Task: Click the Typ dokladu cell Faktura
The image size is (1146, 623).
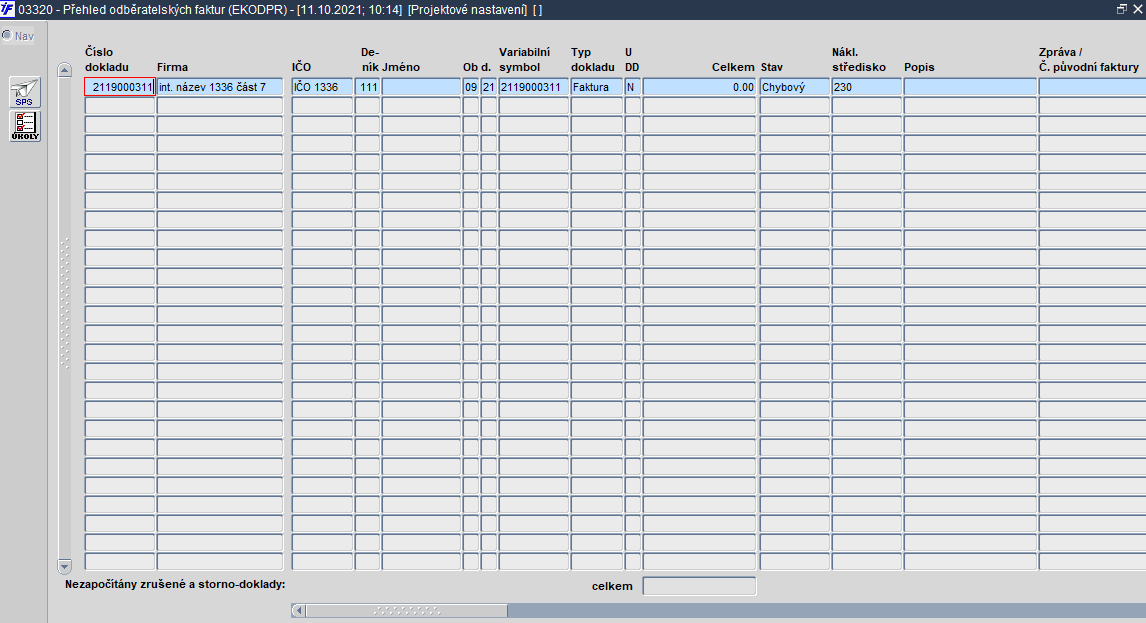Action: (x=596, y=87)
